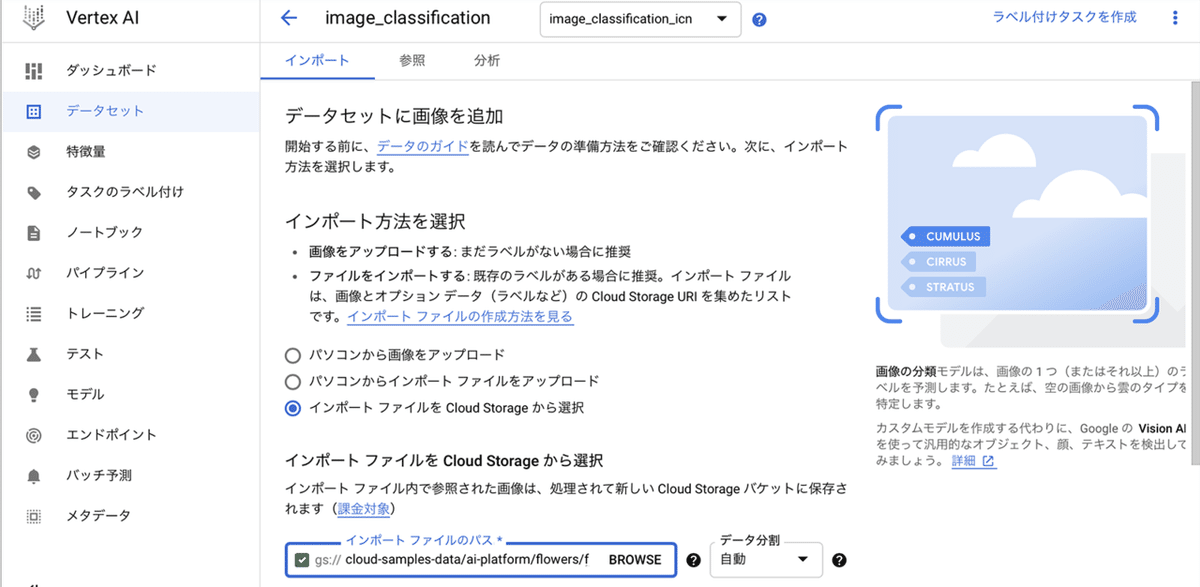Open the three-dot more options menu
Screen dimensions: 1200x587
[x=1175, y=18]
